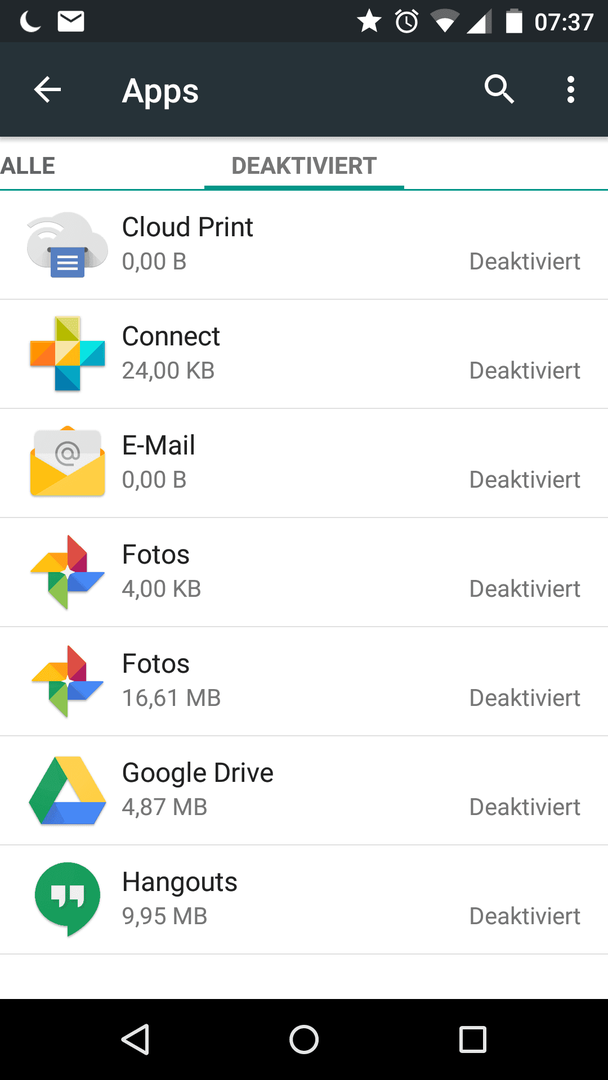
Task: Tap the mail notification in status bar
Action: click(70, 22)
